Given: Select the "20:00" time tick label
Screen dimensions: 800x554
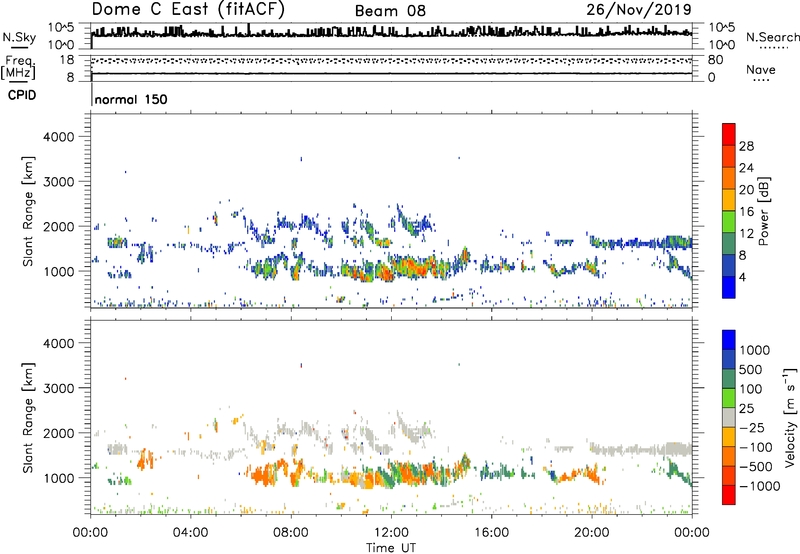Looking at the screenshot, I should 591,533.
